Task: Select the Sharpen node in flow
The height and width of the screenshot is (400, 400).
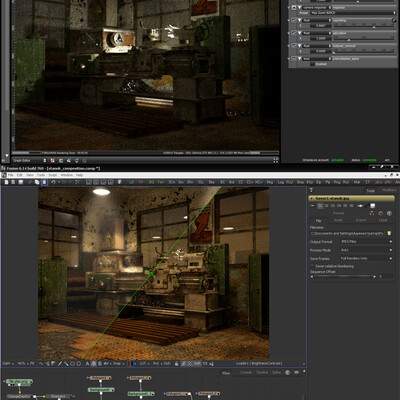Action: coord(58,397)
